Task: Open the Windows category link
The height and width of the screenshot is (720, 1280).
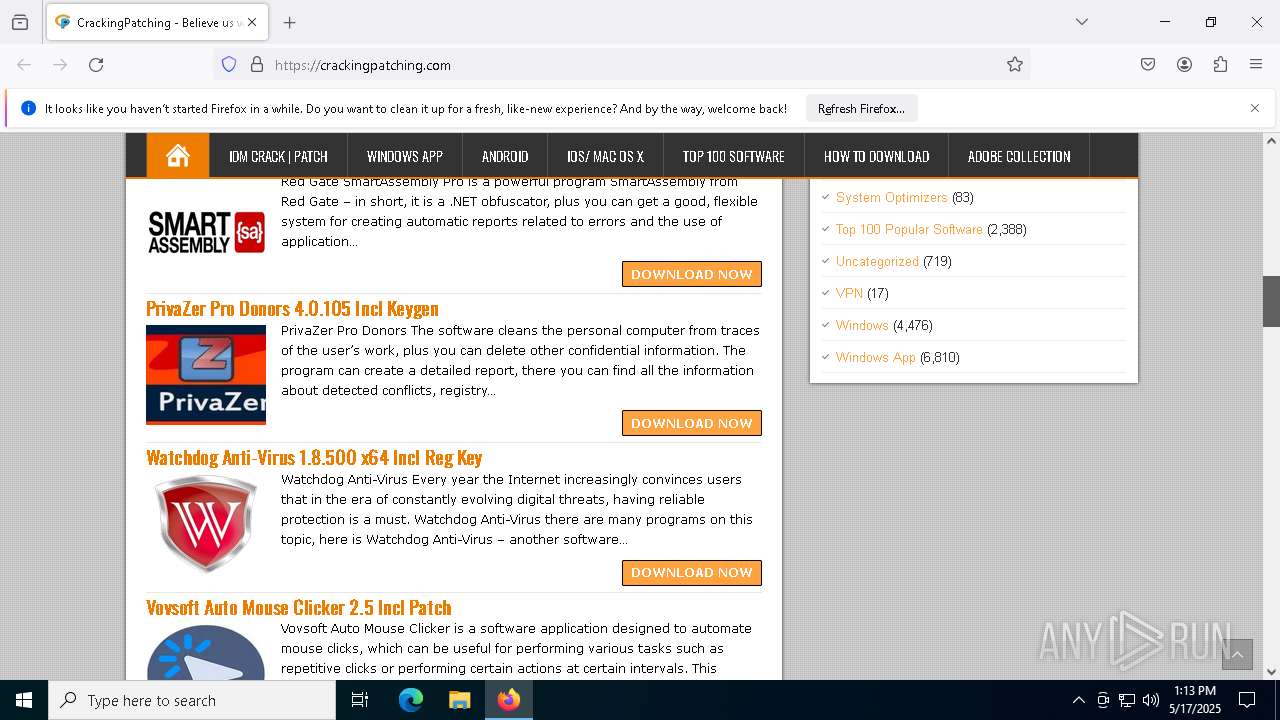Action: 862,325
